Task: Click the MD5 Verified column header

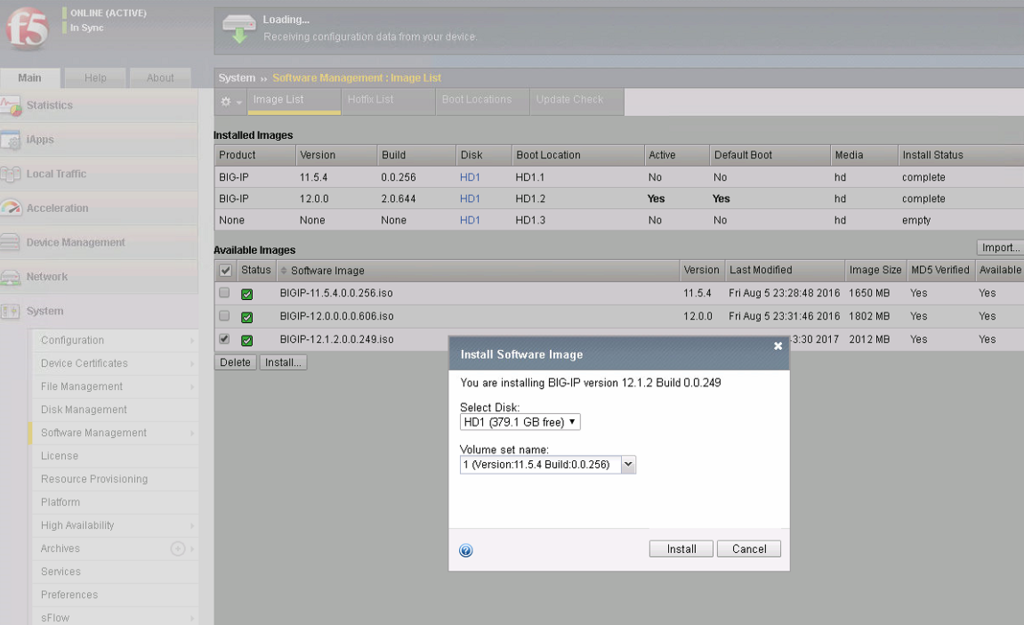Action: coord(940,270)
